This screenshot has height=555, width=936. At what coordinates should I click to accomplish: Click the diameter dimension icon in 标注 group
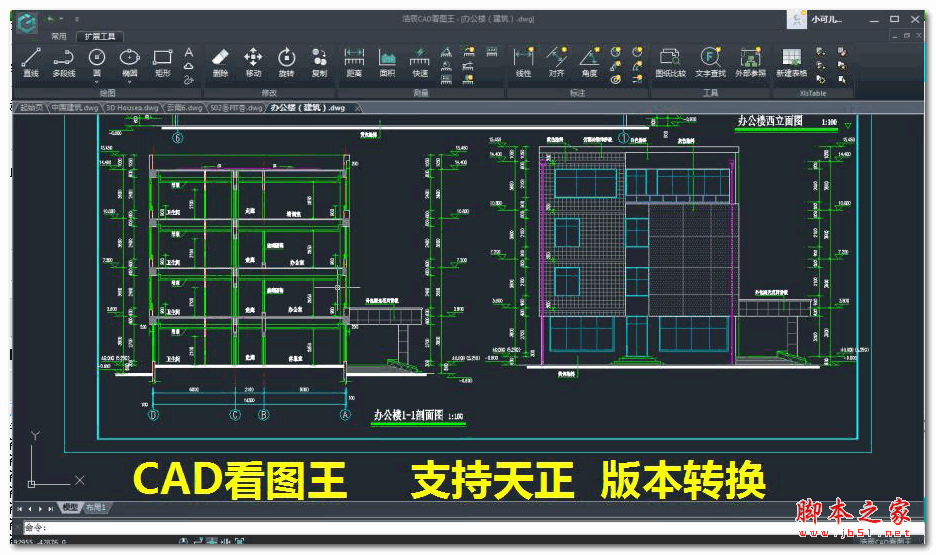(638, 53)
